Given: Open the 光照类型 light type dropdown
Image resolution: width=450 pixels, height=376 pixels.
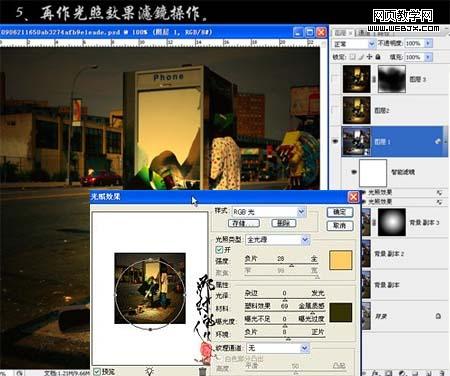Looking at the screenshot, I should (x=278, y=239).
